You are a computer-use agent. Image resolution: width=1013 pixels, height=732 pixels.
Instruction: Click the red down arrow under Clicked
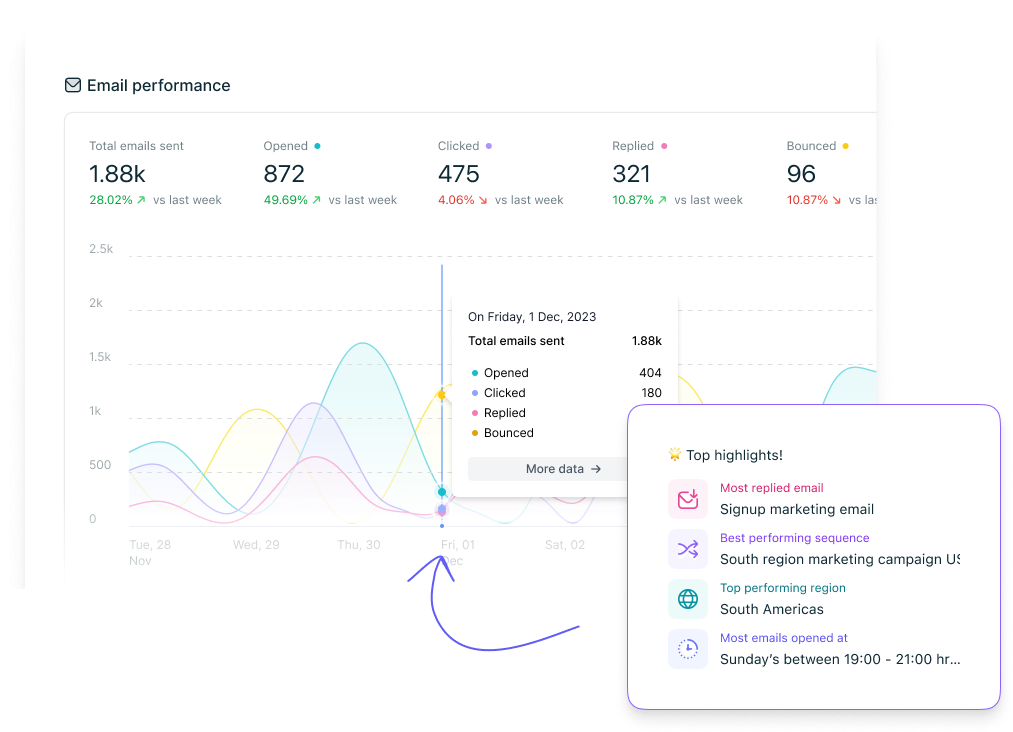click(x=483, y=200)
